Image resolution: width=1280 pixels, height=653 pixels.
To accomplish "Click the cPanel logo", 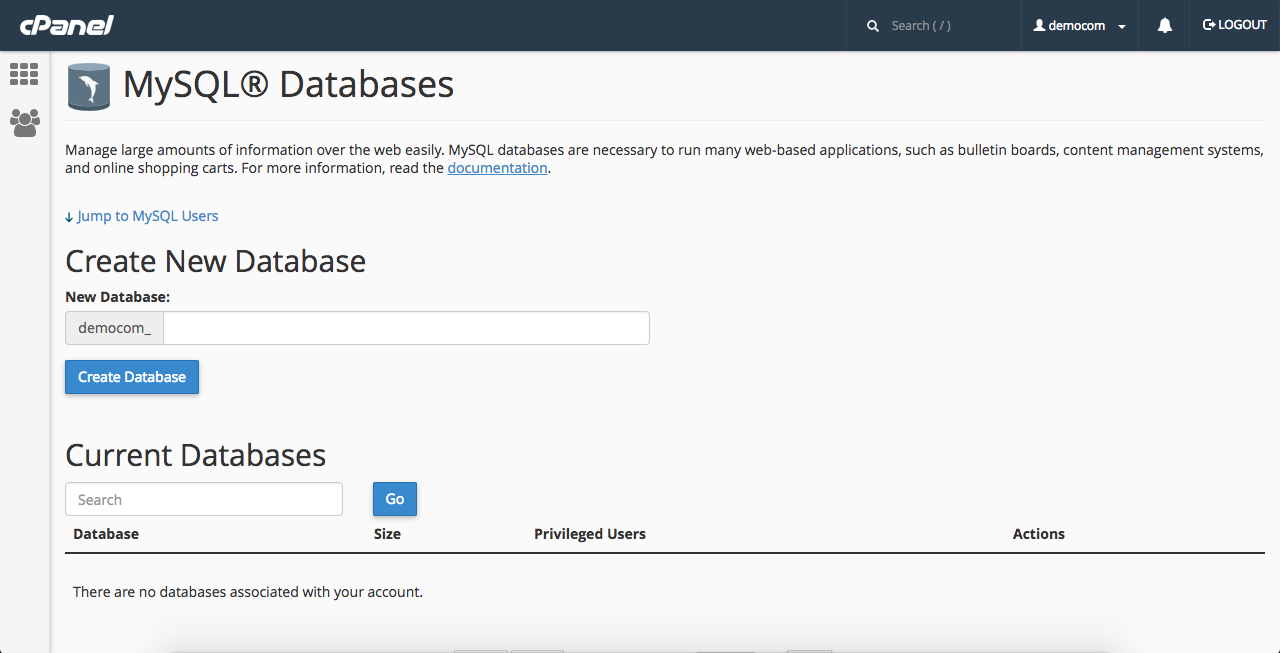I will (x=66, y=25).
